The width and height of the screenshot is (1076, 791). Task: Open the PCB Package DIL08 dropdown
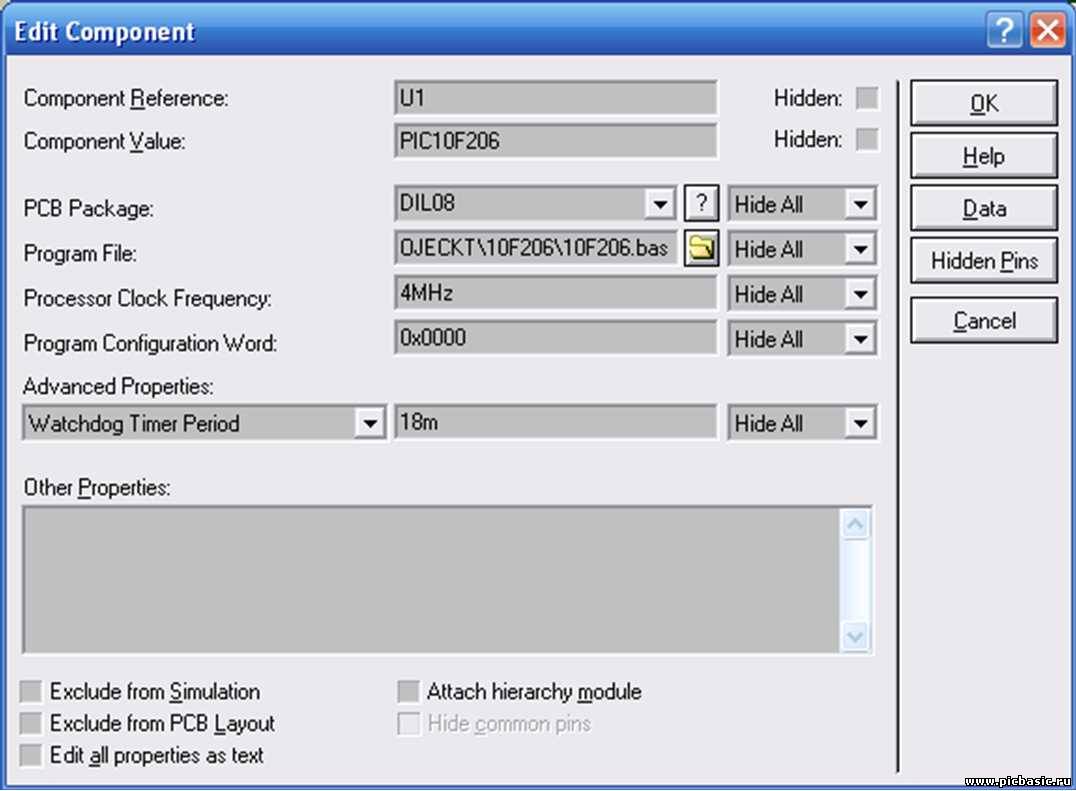(660, 204)
